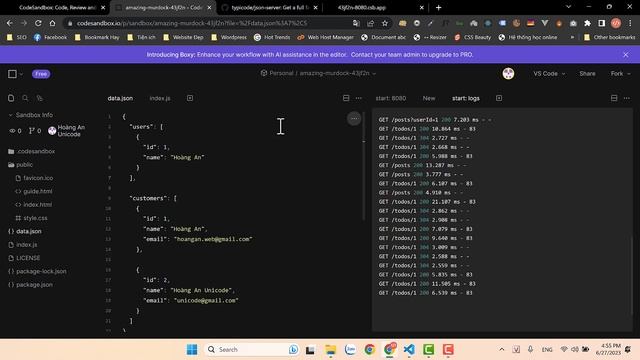The height and width of the screenshot is (360, 640).
Task: Open the Other bookmarks folder
Action: click(609, 37)
